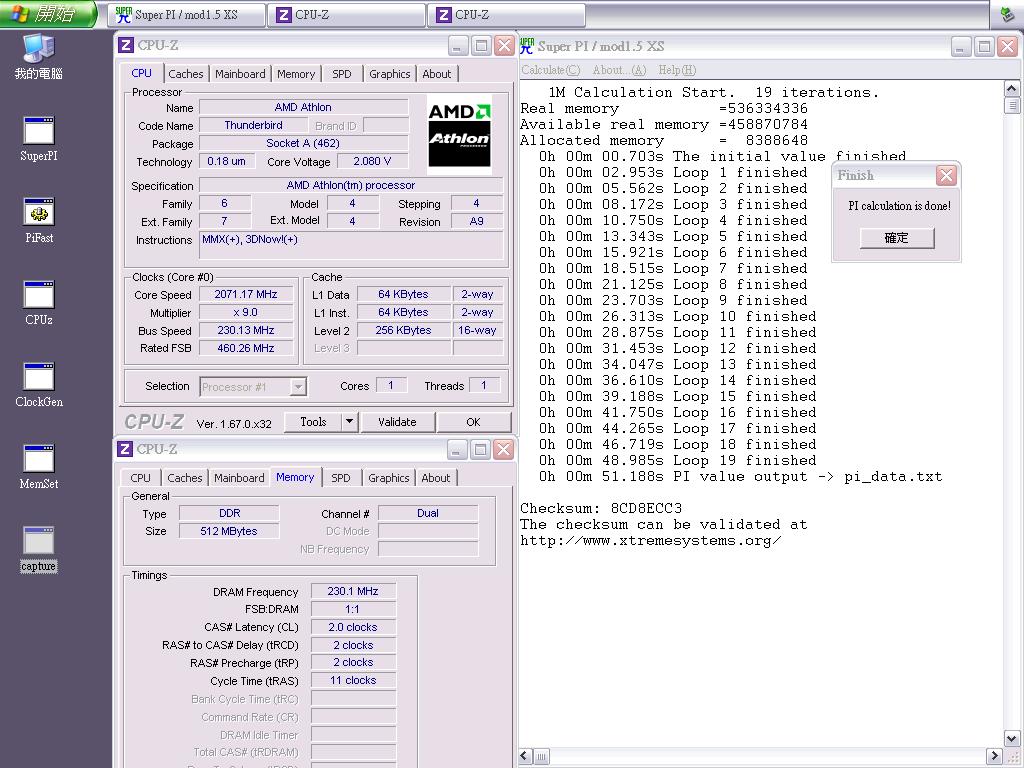Click the Cycle Time 11 clocks value
The image size is (1024, 768).
tap(353, 680)
